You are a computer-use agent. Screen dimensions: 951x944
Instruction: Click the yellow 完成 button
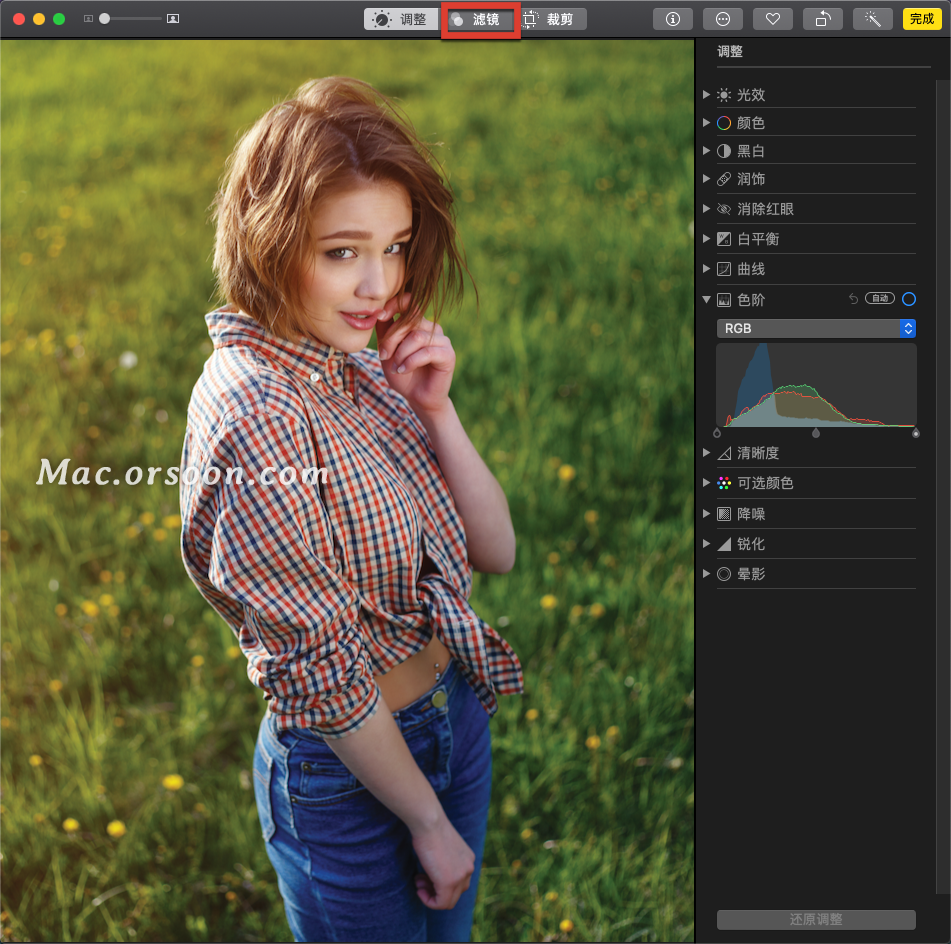coord(922,19)
